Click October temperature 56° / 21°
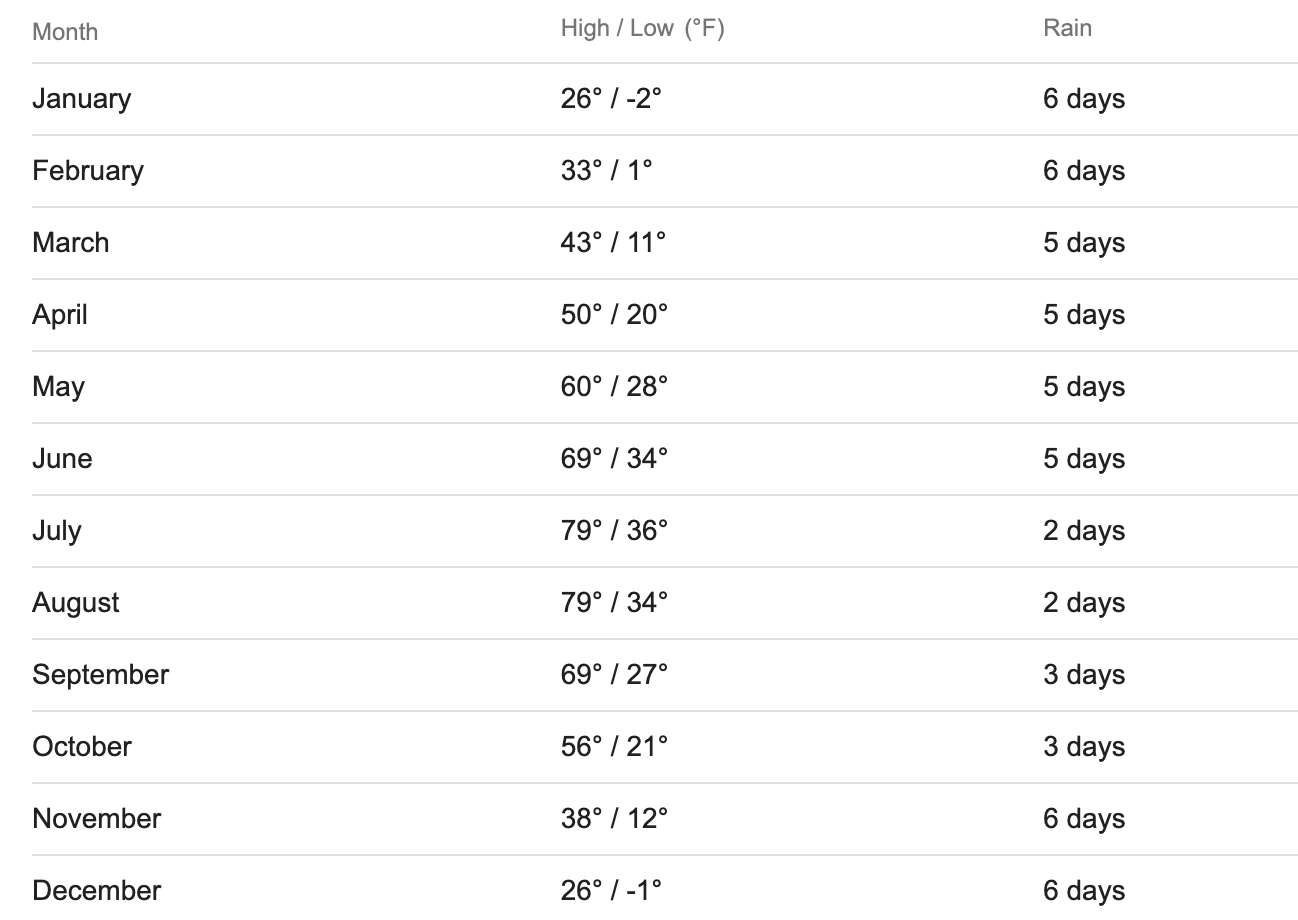 pos(614,747)
